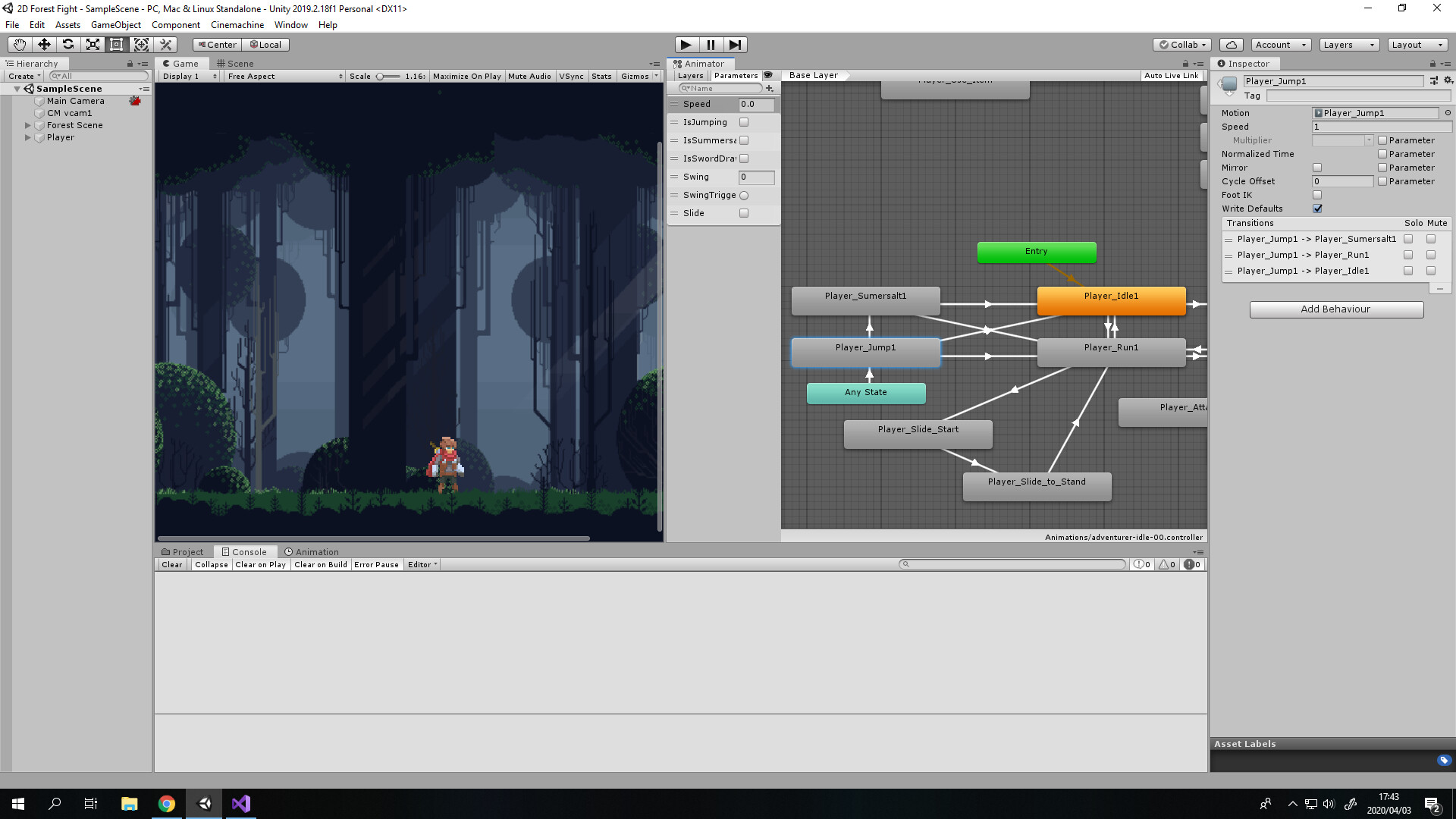Image resolution: width=1456 pixels, height=819 pixels.
Task: Open the Layers dropdown in toolbar
Action: coord(1348,45)
